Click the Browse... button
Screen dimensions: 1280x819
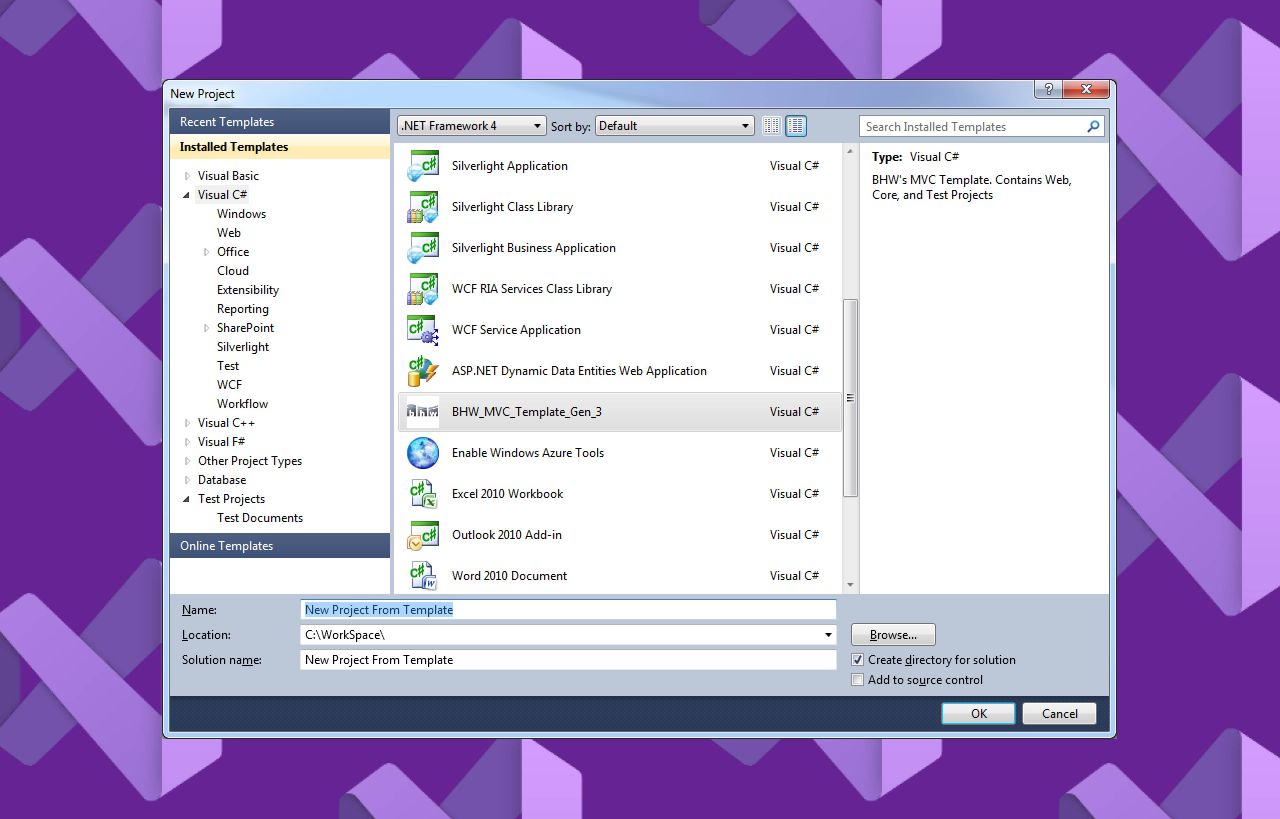coord(893,635)
